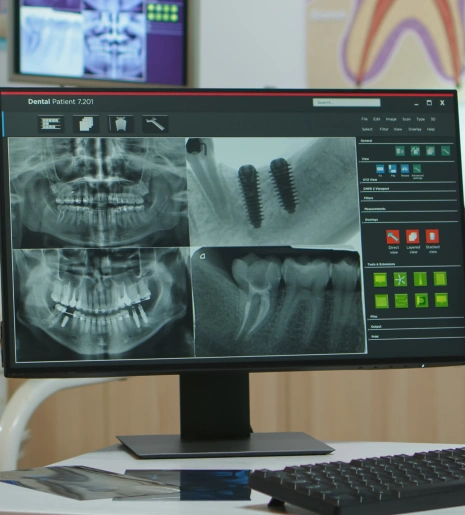Open the View menu in menu bar

398,129
